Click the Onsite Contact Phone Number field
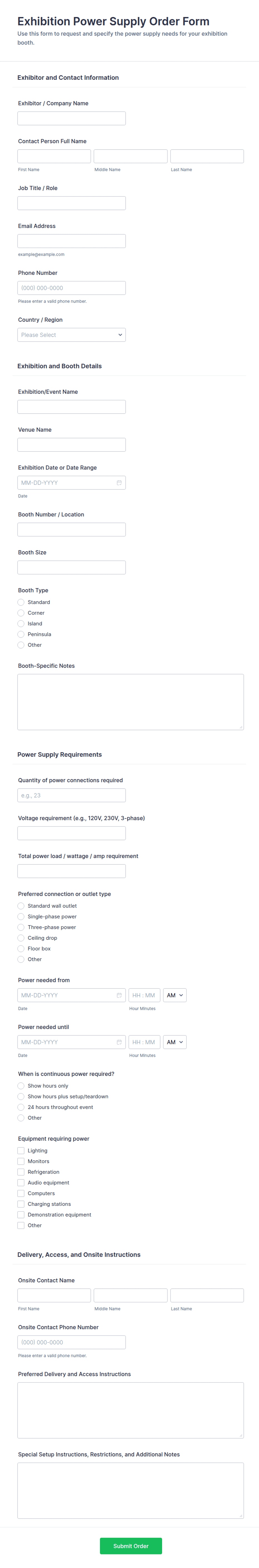This screenshot has height=1568, width=259. click(71, 1342)
